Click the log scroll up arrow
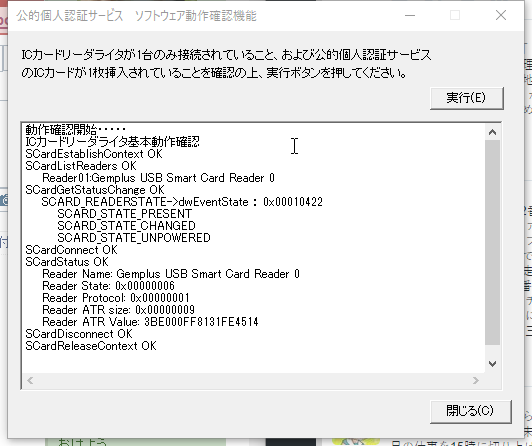This screenshot has height=446, width=532. (x=492, y=132)
